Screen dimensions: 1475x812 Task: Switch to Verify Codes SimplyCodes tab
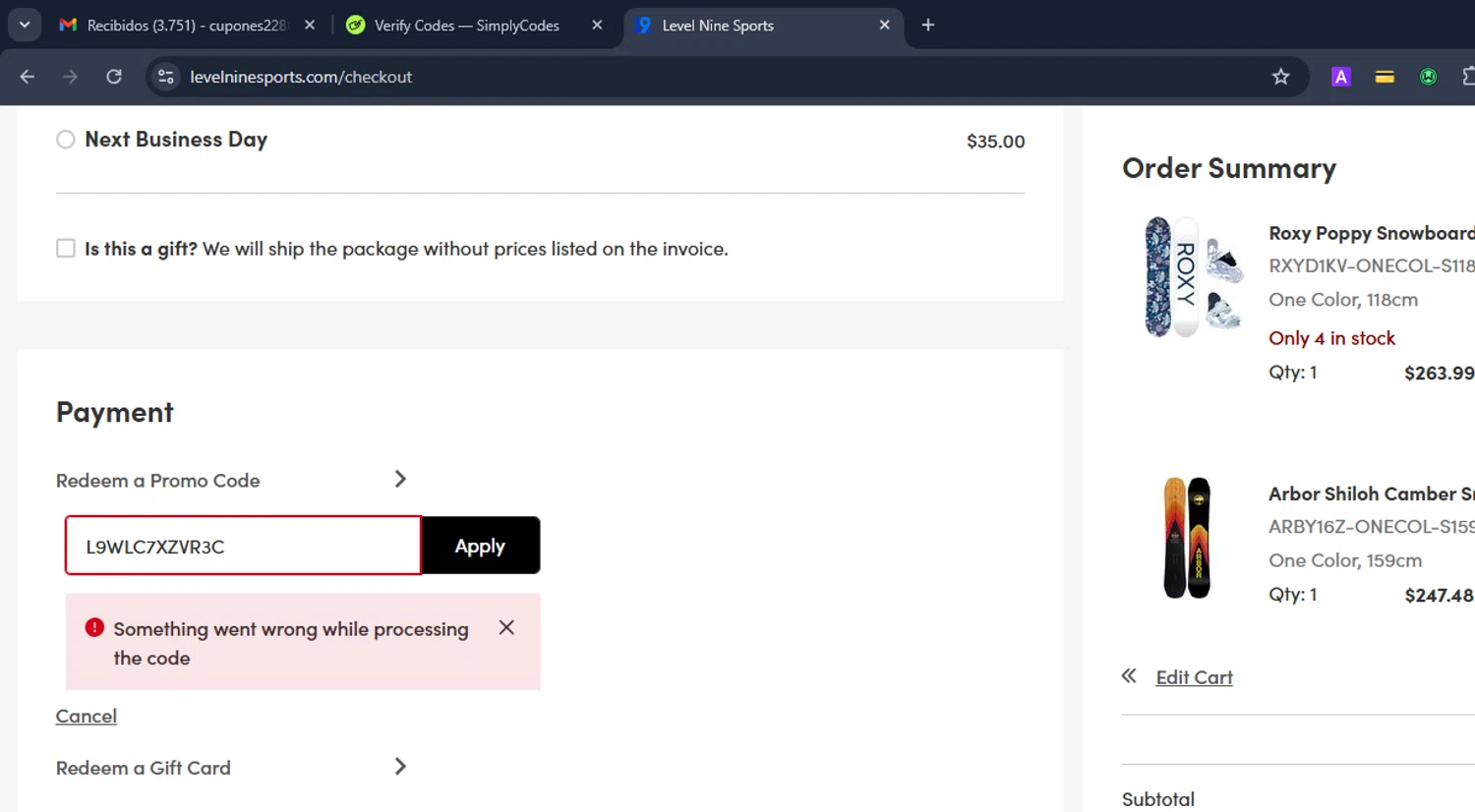coord(465,26)
